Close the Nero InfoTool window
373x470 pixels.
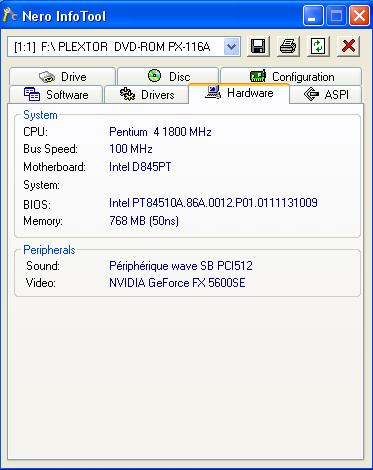tap(359, 16)
